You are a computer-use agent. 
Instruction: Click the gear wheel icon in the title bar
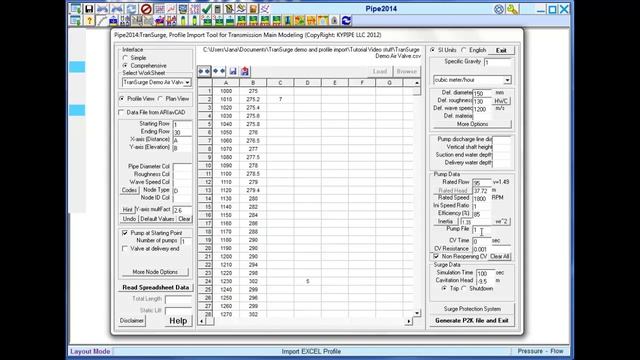click(x=499, y=9)
